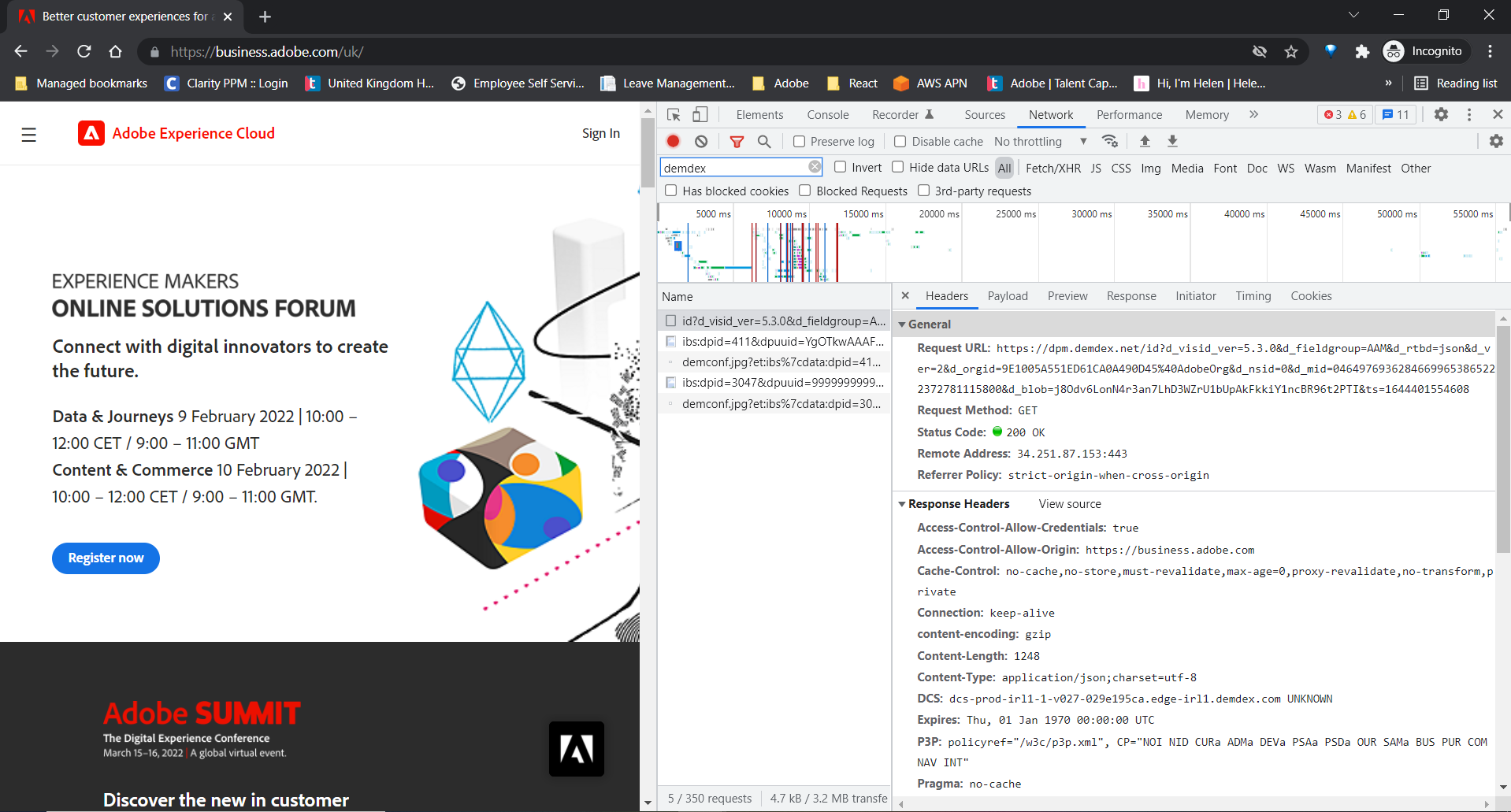
Task: Open the network request search icon
Action: 763,141
